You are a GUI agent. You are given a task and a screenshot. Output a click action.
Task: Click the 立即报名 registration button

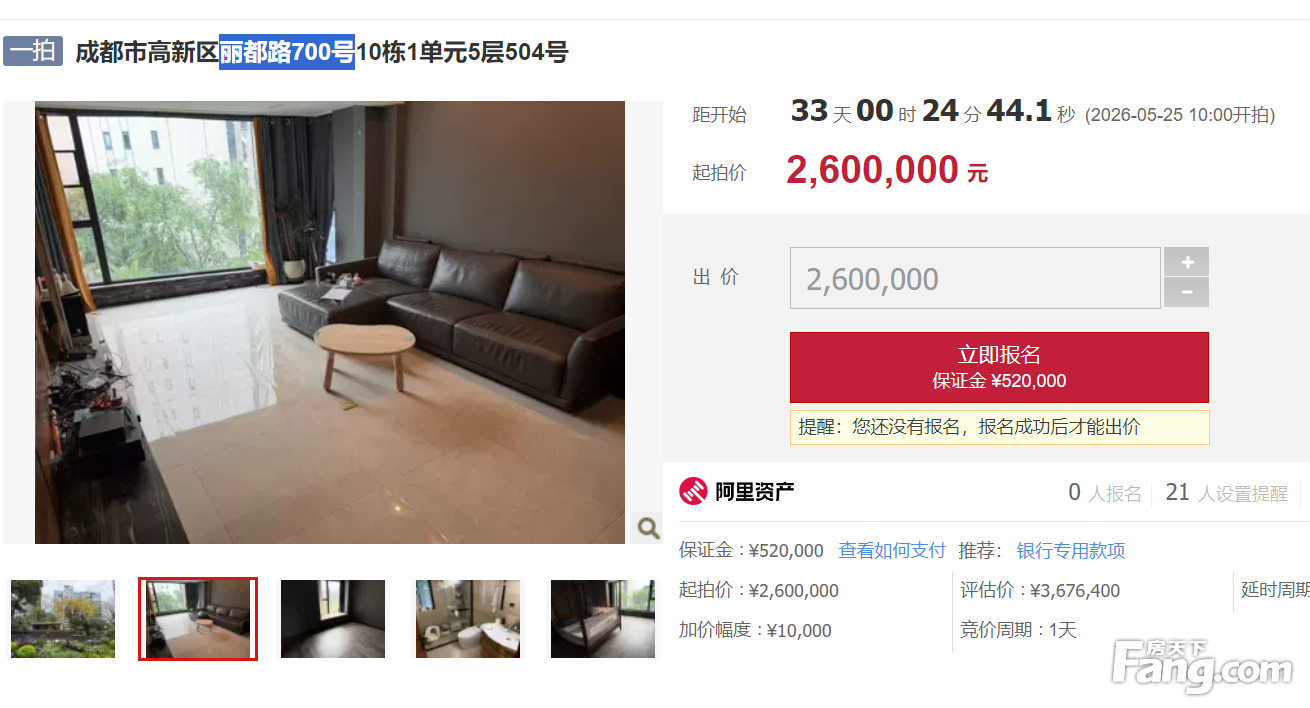pos(999,367)
